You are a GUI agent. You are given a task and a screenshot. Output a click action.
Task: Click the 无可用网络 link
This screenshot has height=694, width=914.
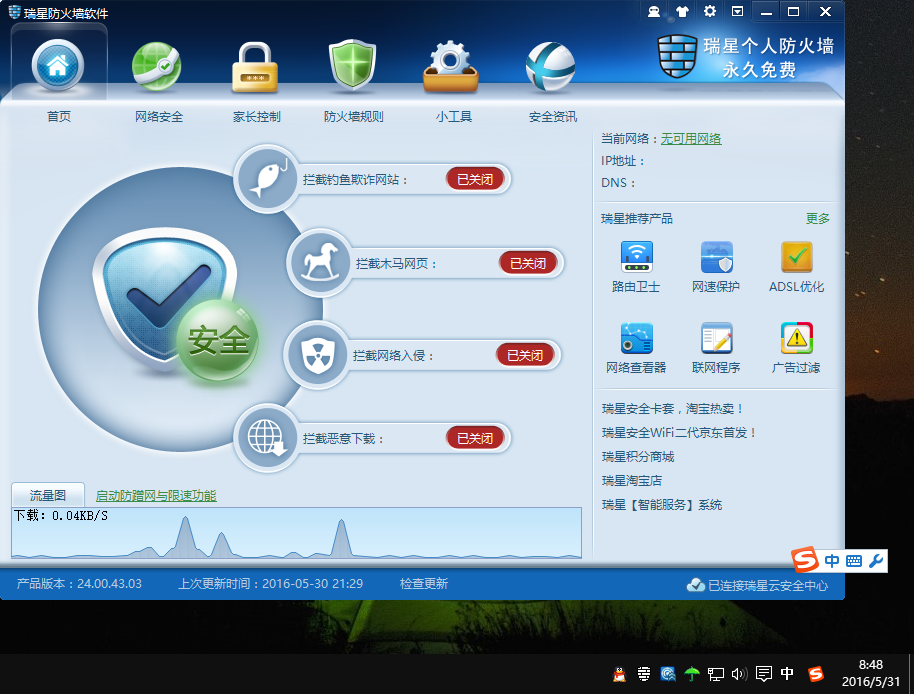coord(691,139)
